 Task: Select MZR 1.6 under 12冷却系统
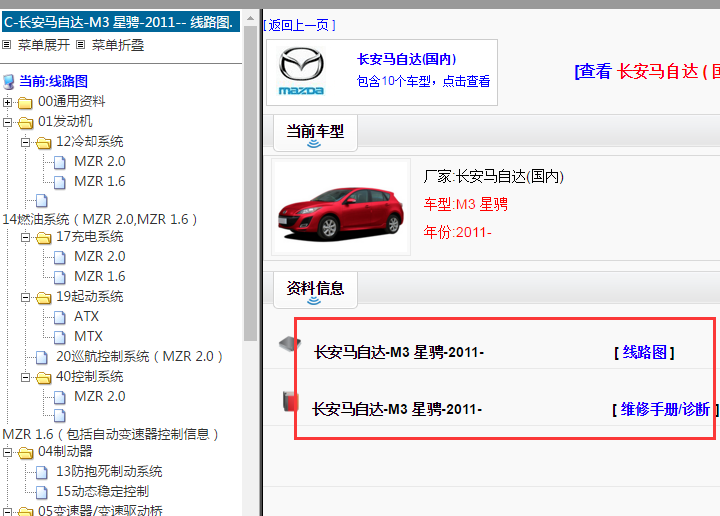(x=100, y=182)
